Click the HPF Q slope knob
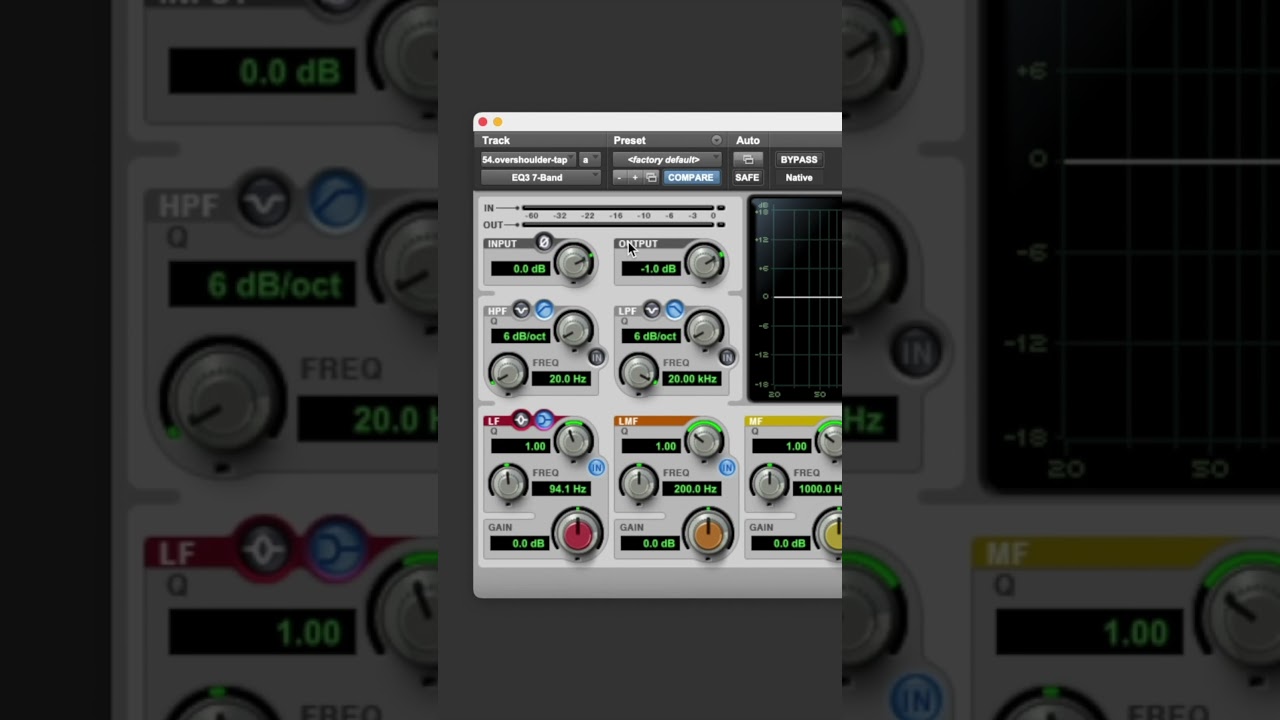 [574, 329]
